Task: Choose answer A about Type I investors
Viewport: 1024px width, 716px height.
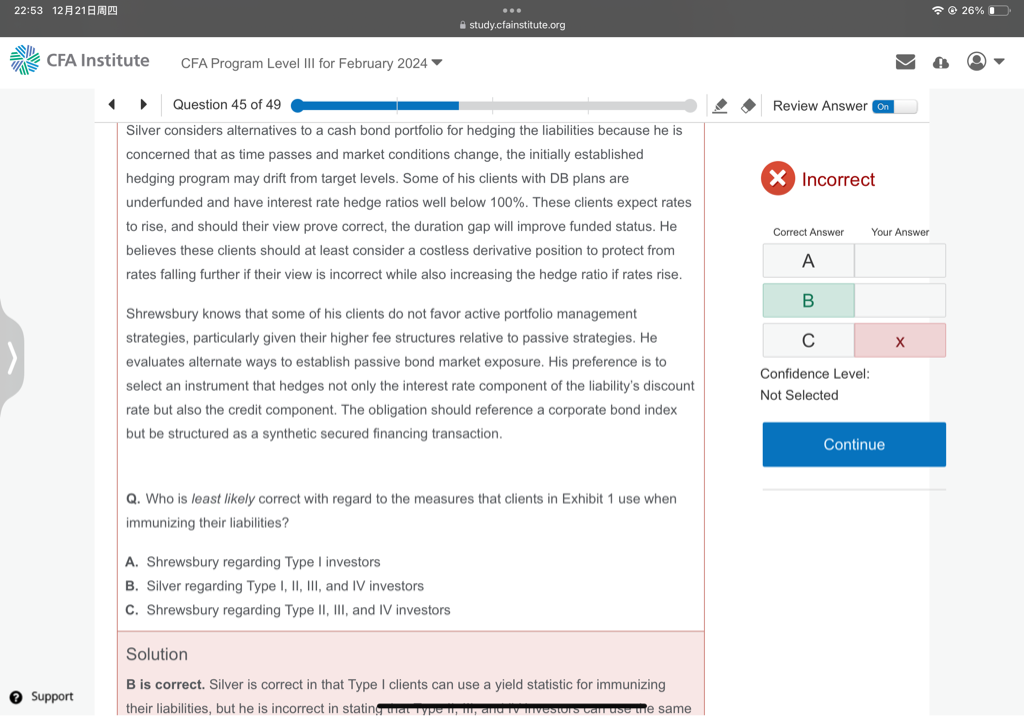Action: (263, 562)
